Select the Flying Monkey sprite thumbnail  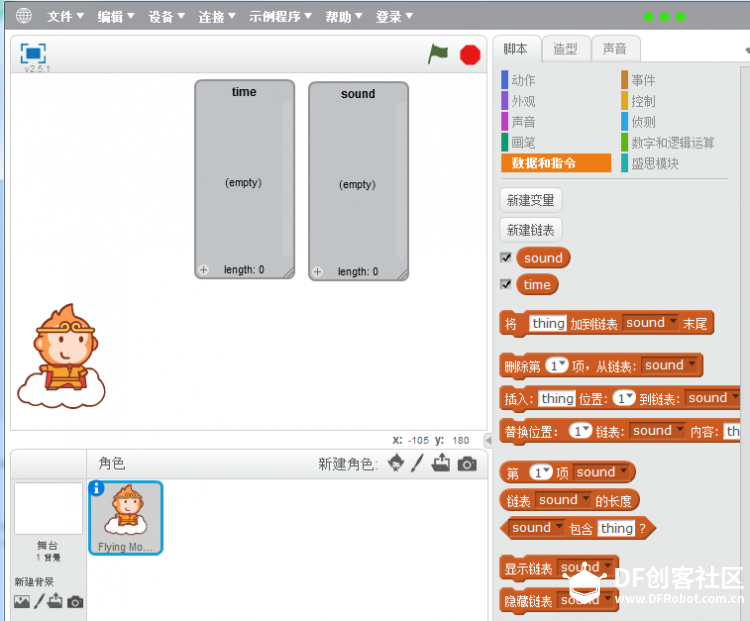pos(126,518)
